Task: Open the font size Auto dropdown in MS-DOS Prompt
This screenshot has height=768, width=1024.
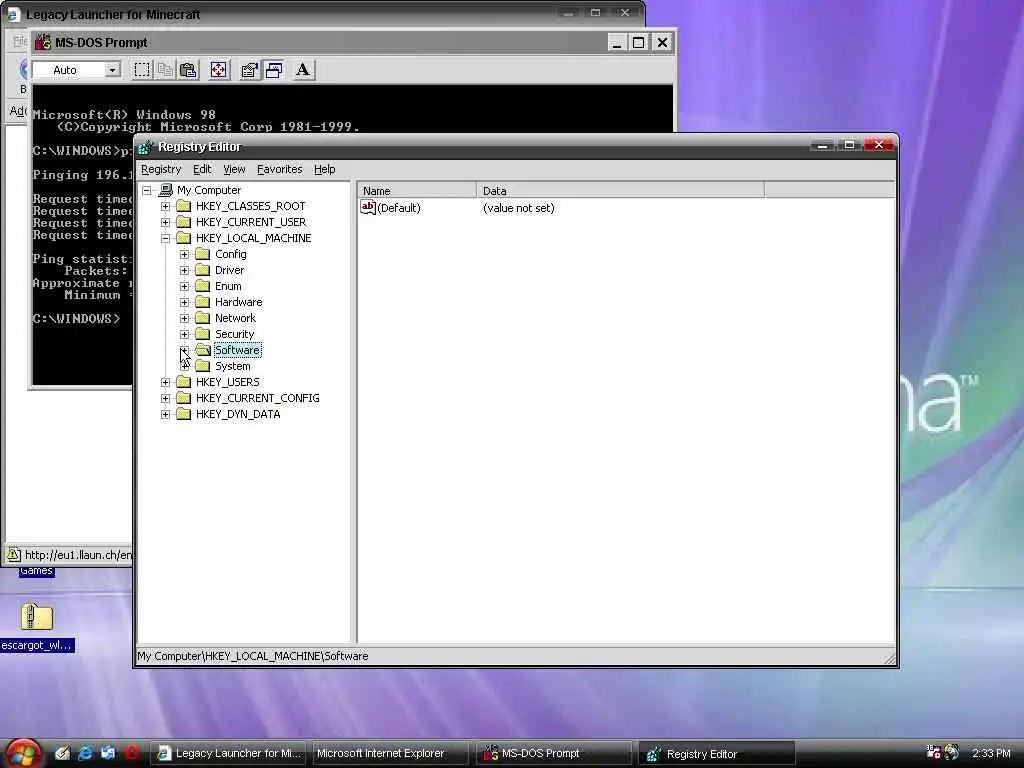Action: click(112, 70)
